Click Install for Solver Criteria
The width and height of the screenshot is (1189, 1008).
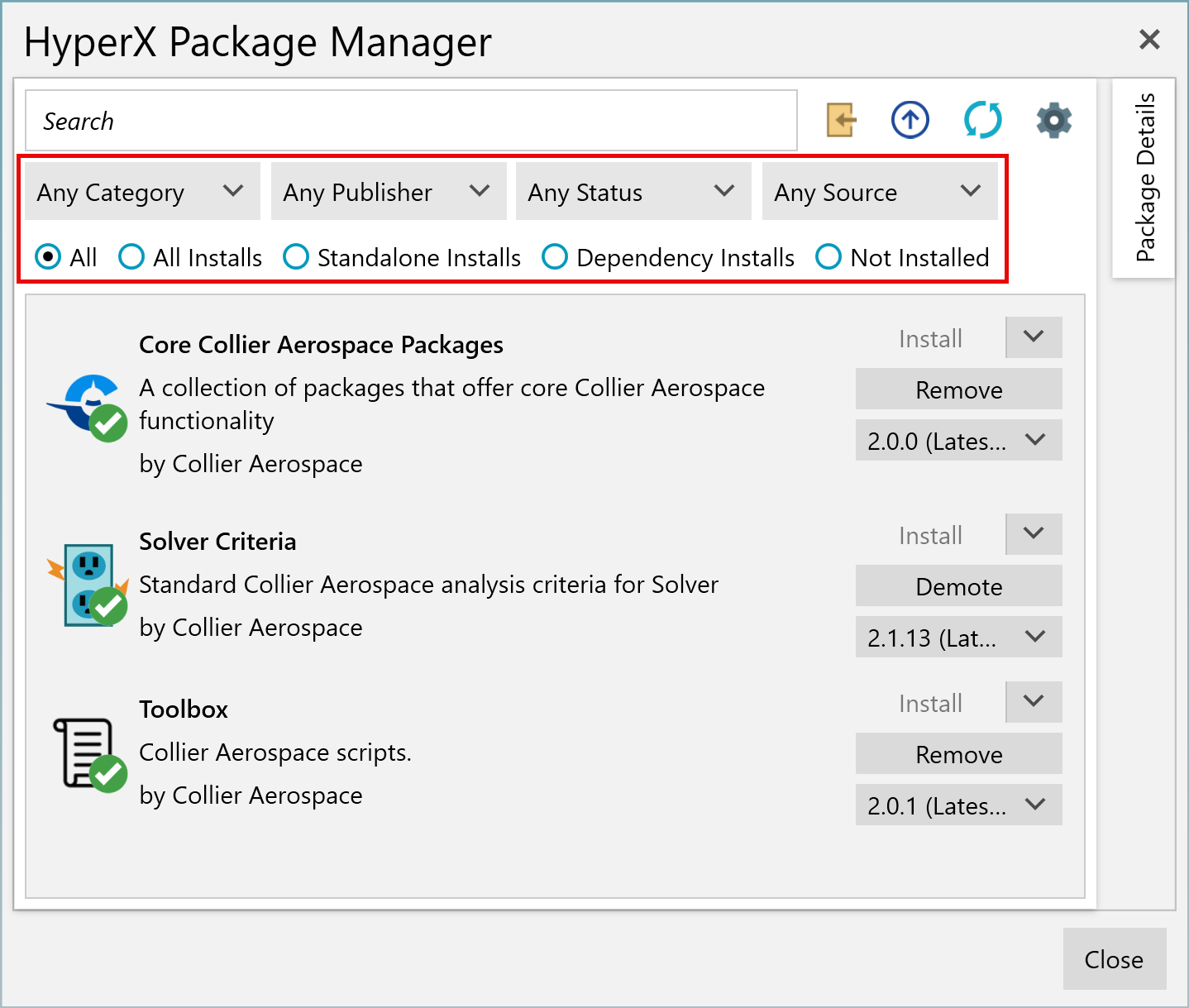tap(930, 534)
